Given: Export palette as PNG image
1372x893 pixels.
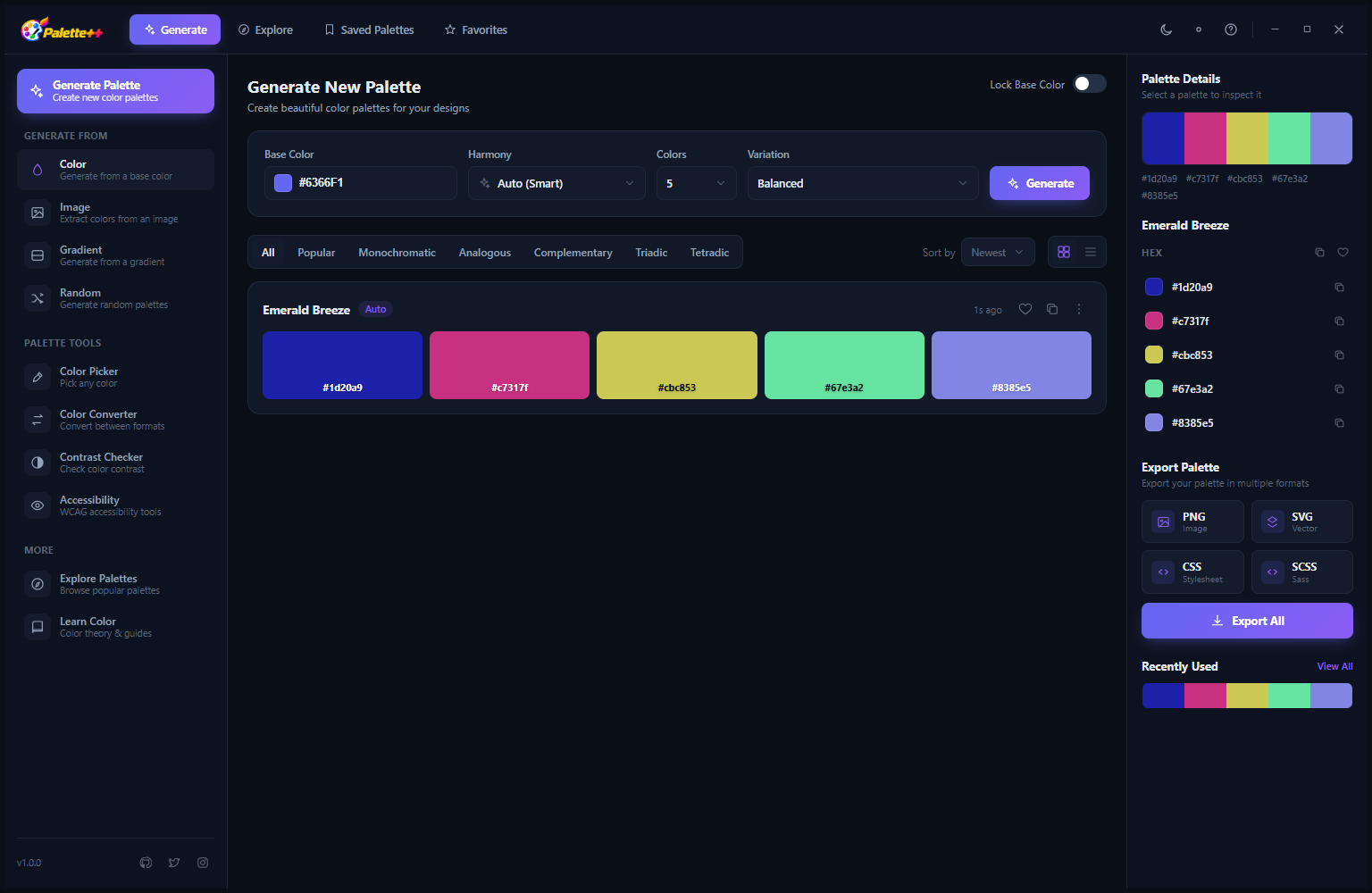Looking at the screenshot, I should click(x=1192, y=522).
